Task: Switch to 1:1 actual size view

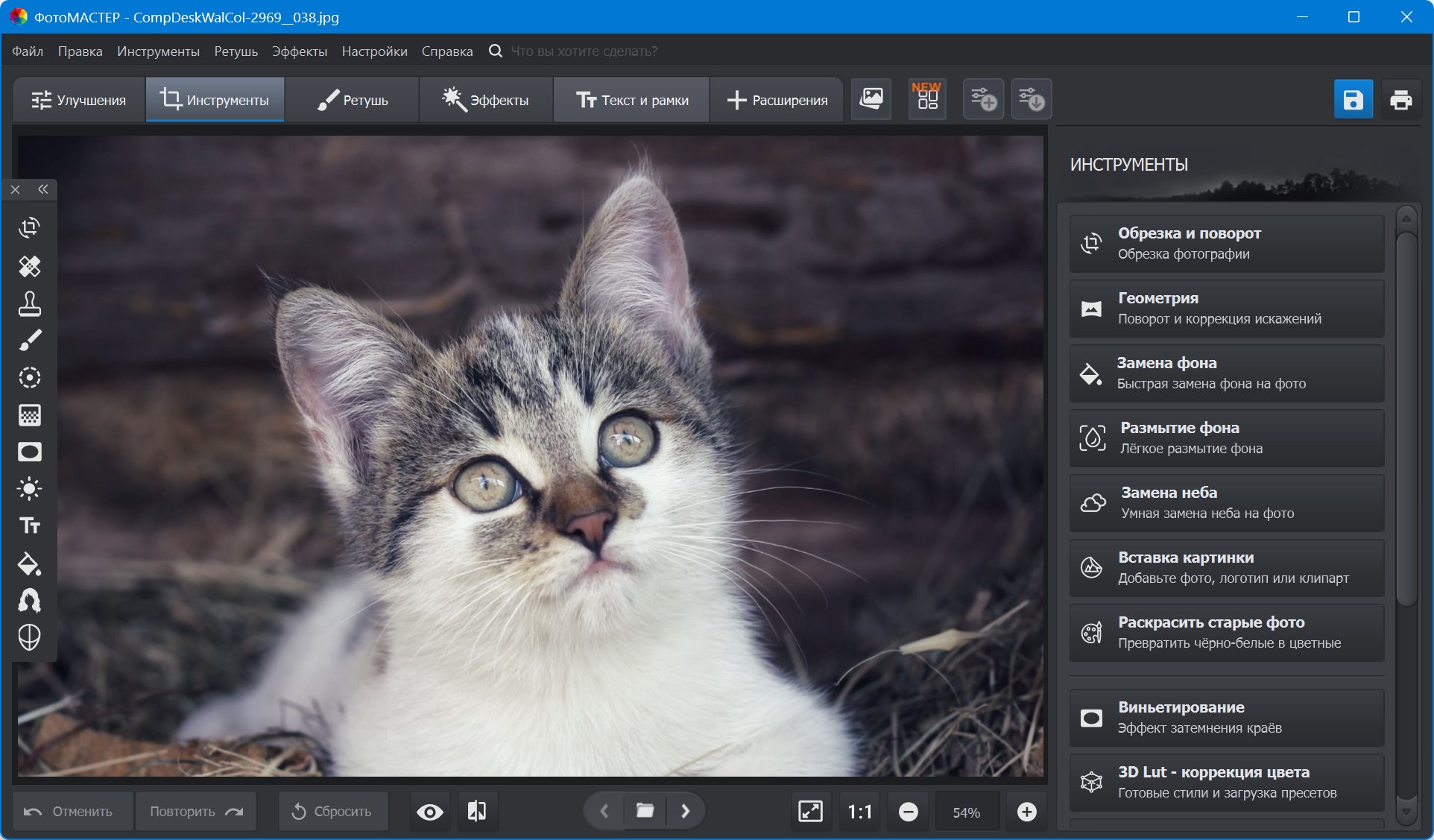Action: [x=859, y=812]
